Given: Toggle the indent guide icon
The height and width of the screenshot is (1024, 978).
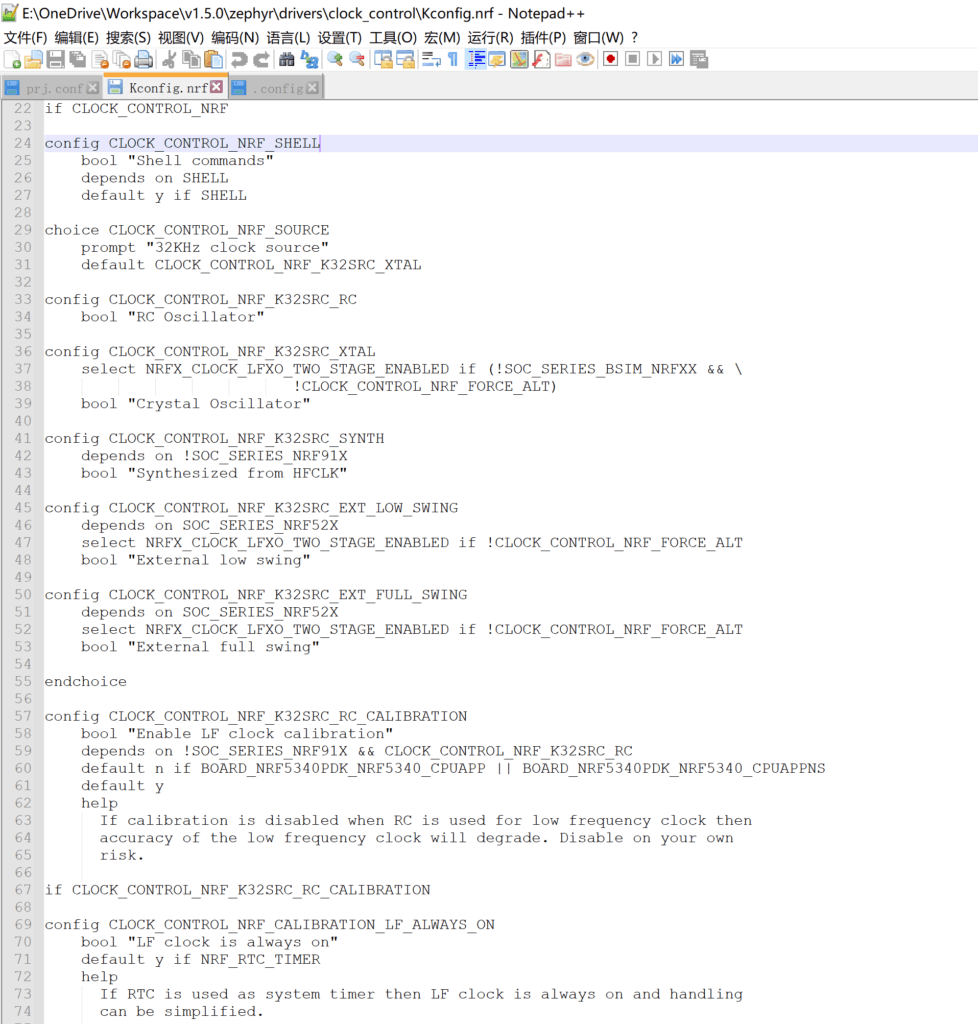Looking at the screenshot, I should pos(476,60).
